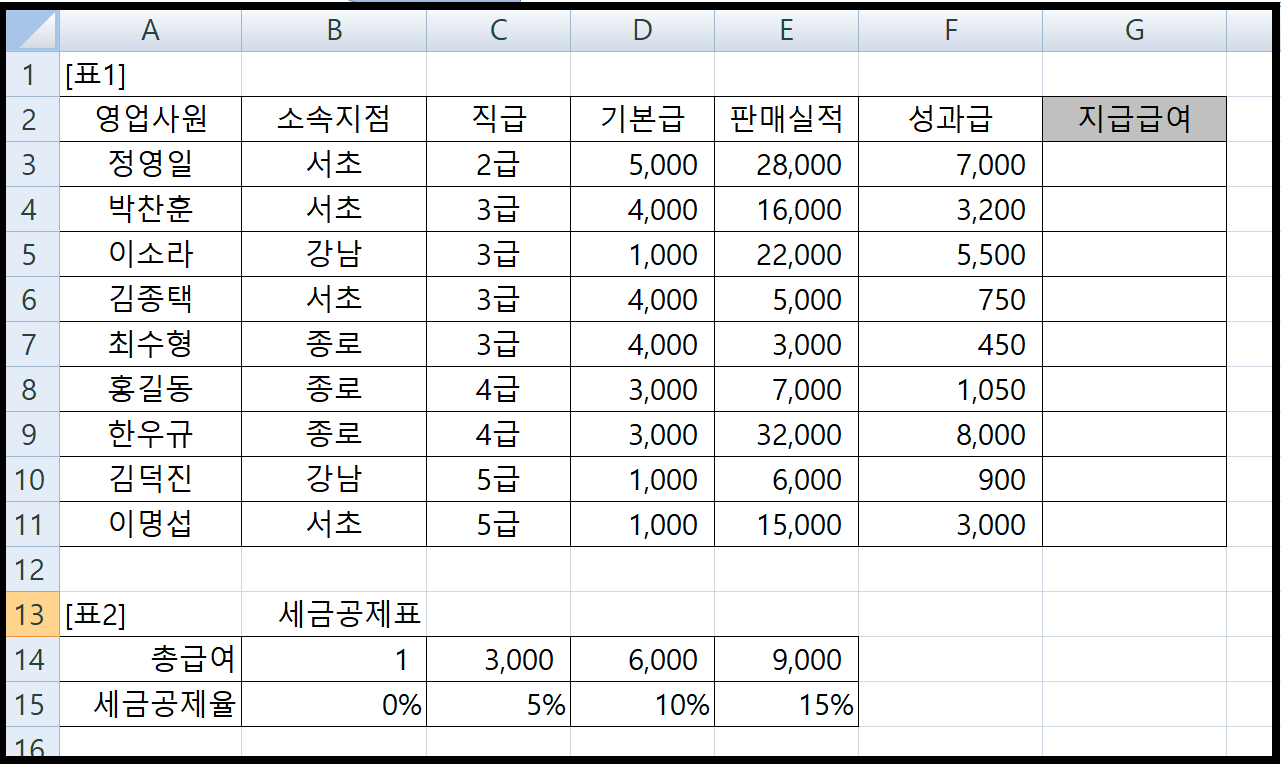1281x764 pixels.
Task: Select column D header
Action: (x=642, y=31)
